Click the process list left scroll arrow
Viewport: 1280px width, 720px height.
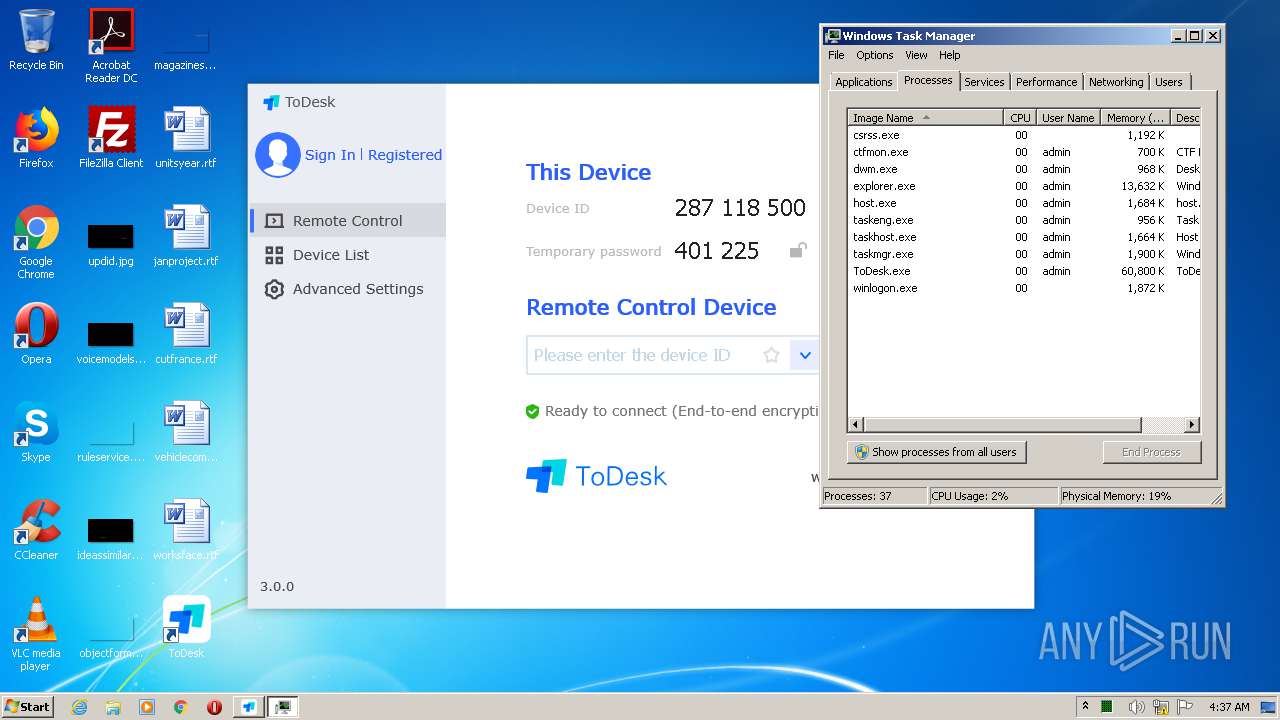click(855, 425)
